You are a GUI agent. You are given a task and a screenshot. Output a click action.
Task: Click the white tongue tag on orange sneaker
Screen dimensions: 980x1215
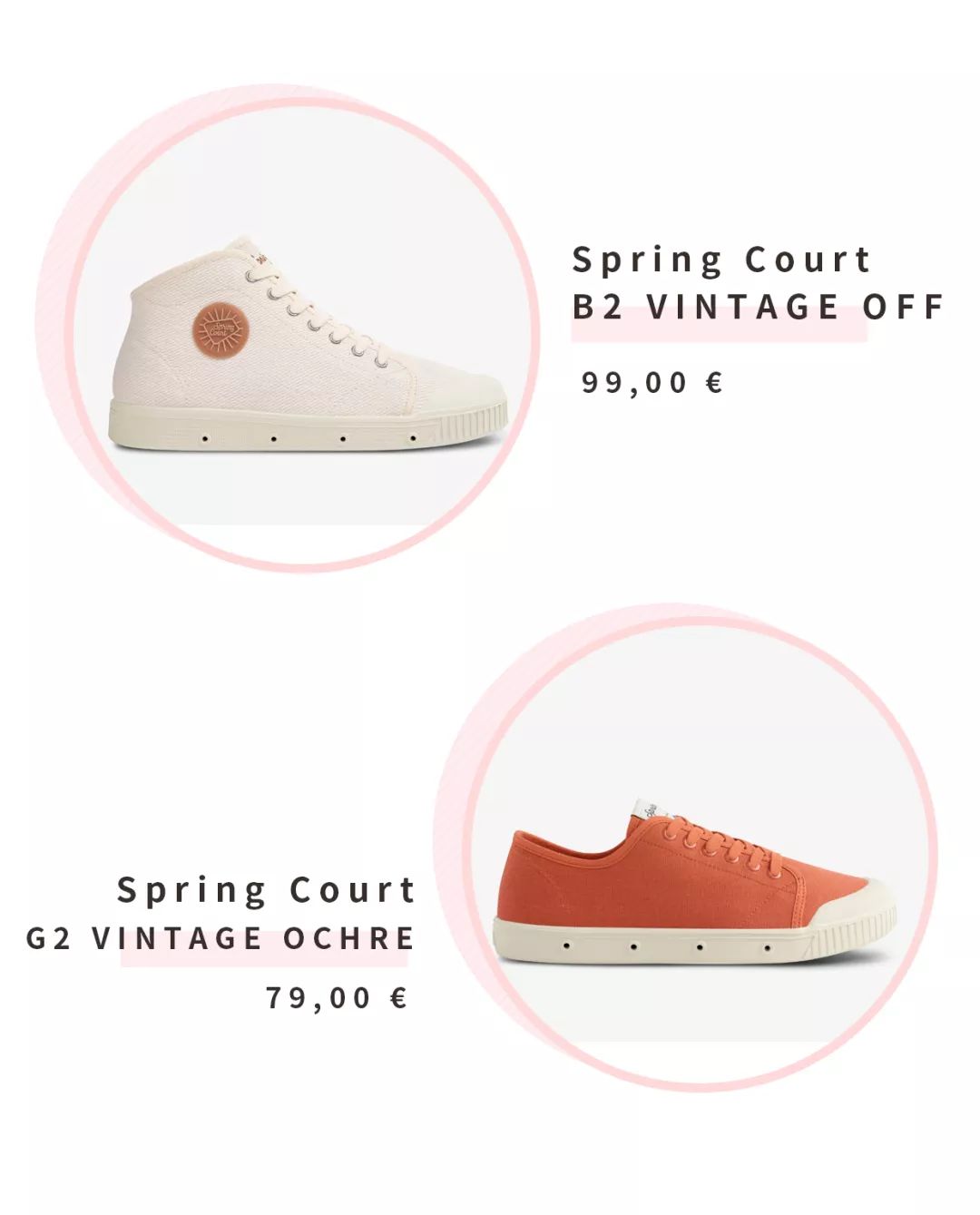(x=646, y=808)
